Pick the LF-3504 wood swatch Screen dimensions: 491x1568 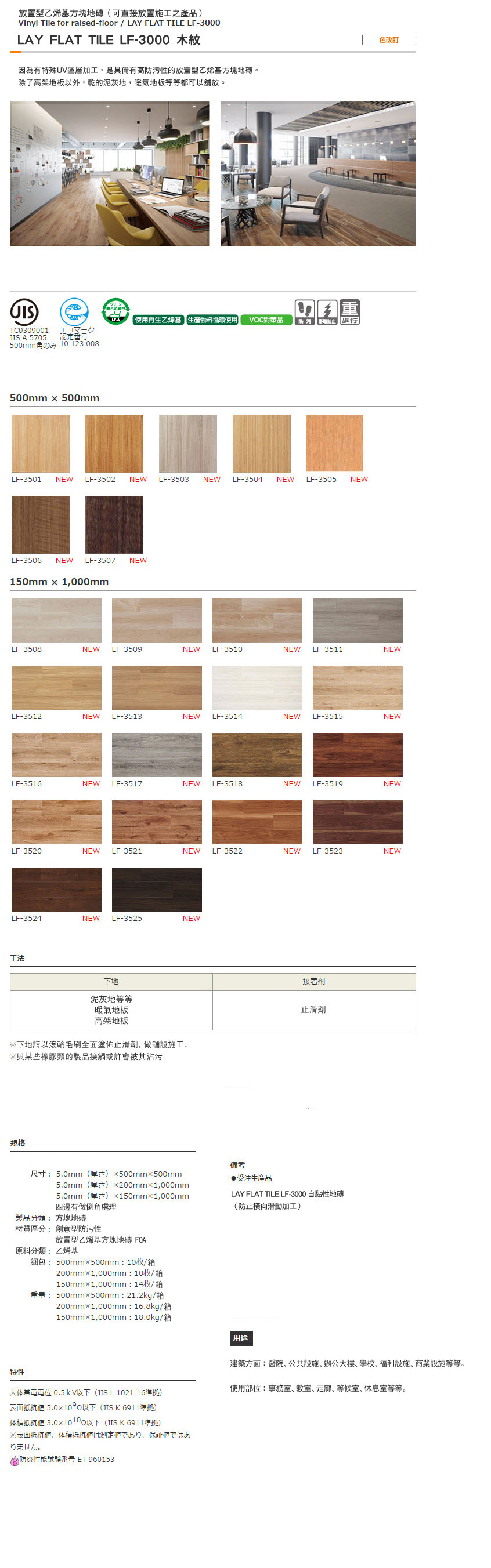(x=261, y=443)
